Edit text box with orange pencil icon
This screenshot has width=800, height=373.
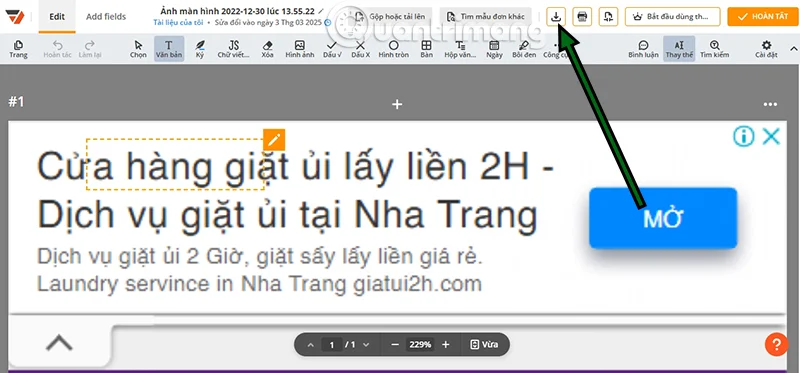click(x=274, y=139)
